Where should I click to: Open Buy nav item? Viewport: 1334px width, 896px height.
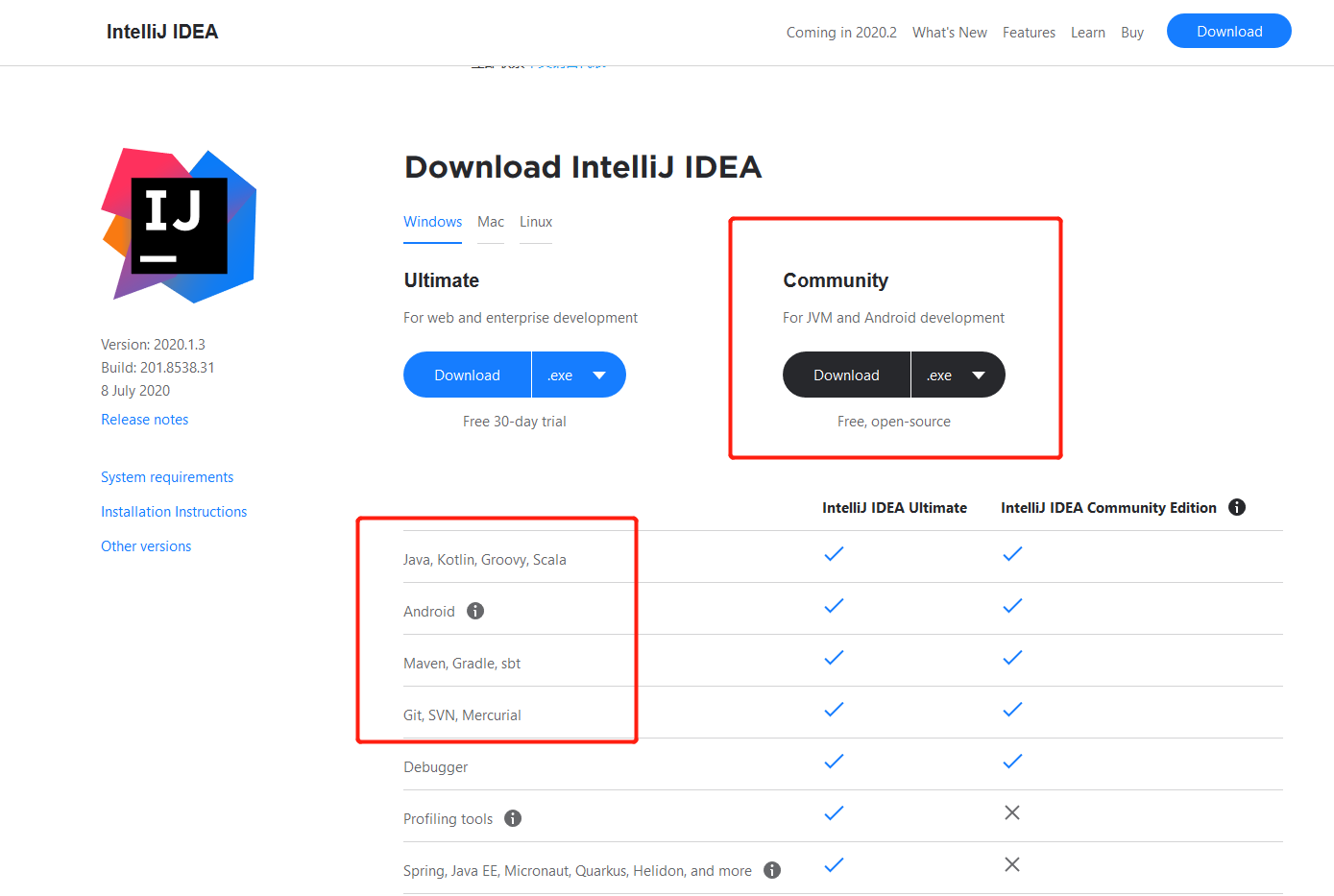tap(1132, 33)
